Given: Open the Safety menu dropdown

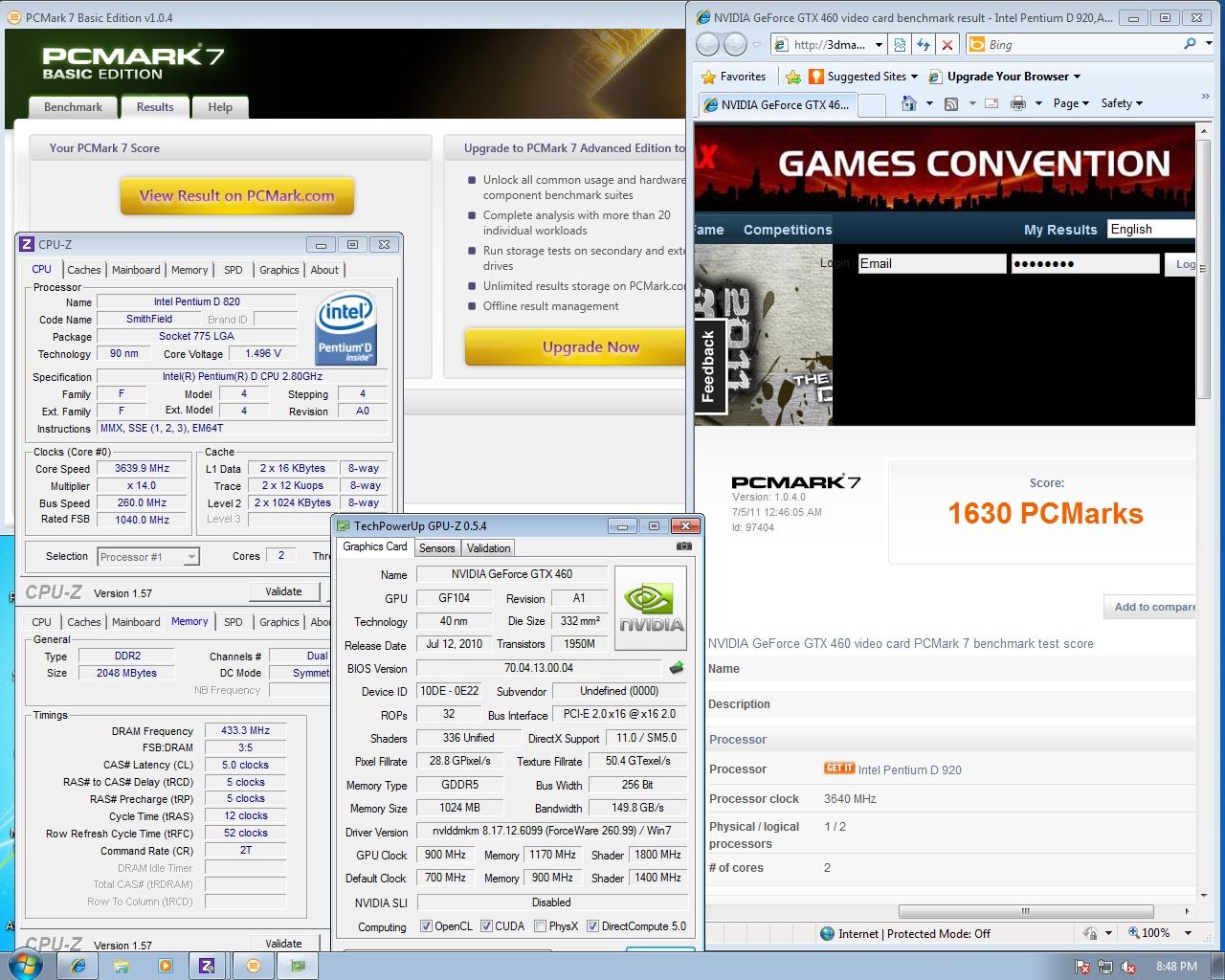Looking at the screenshot, I should [1122, 103].
